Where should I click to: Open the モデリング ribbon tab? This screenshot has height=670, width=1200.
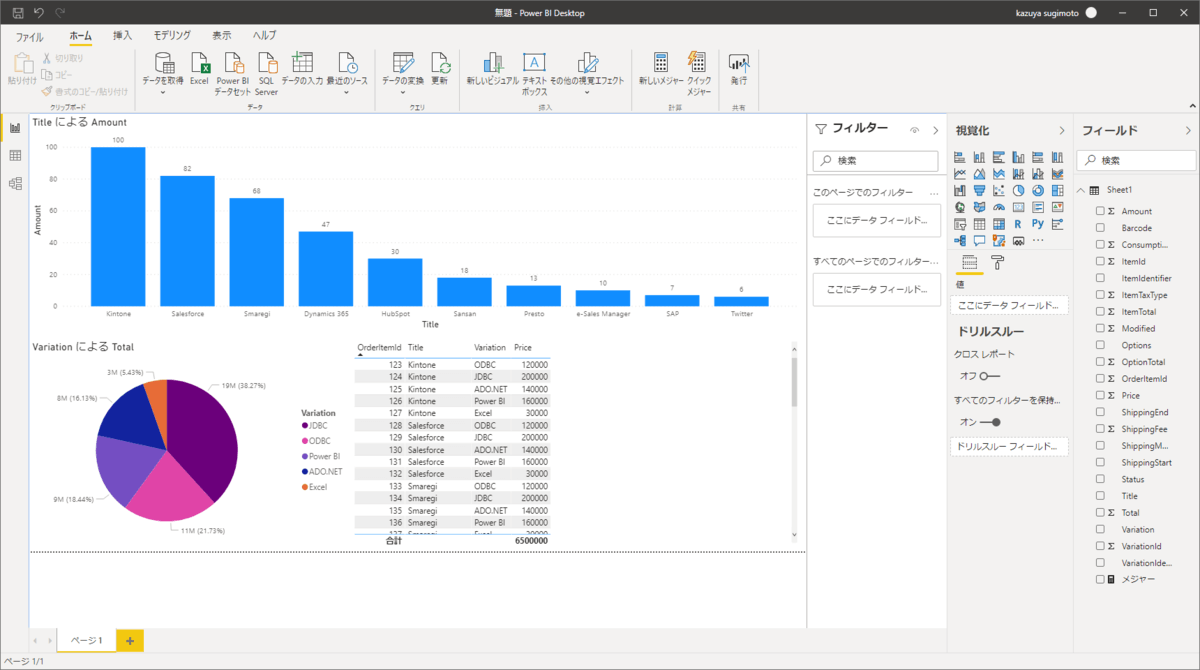pos(172,36)
